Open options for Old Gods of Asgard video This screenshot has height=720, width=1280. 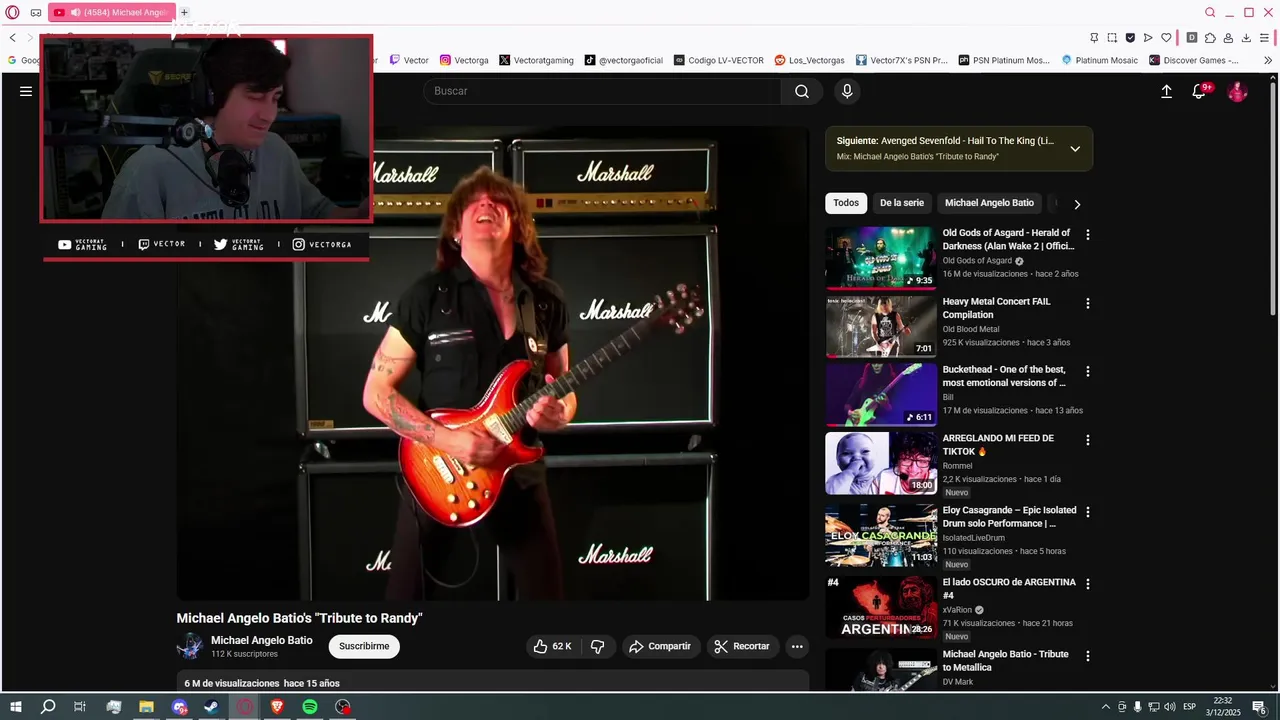(x=1088, y=235)
